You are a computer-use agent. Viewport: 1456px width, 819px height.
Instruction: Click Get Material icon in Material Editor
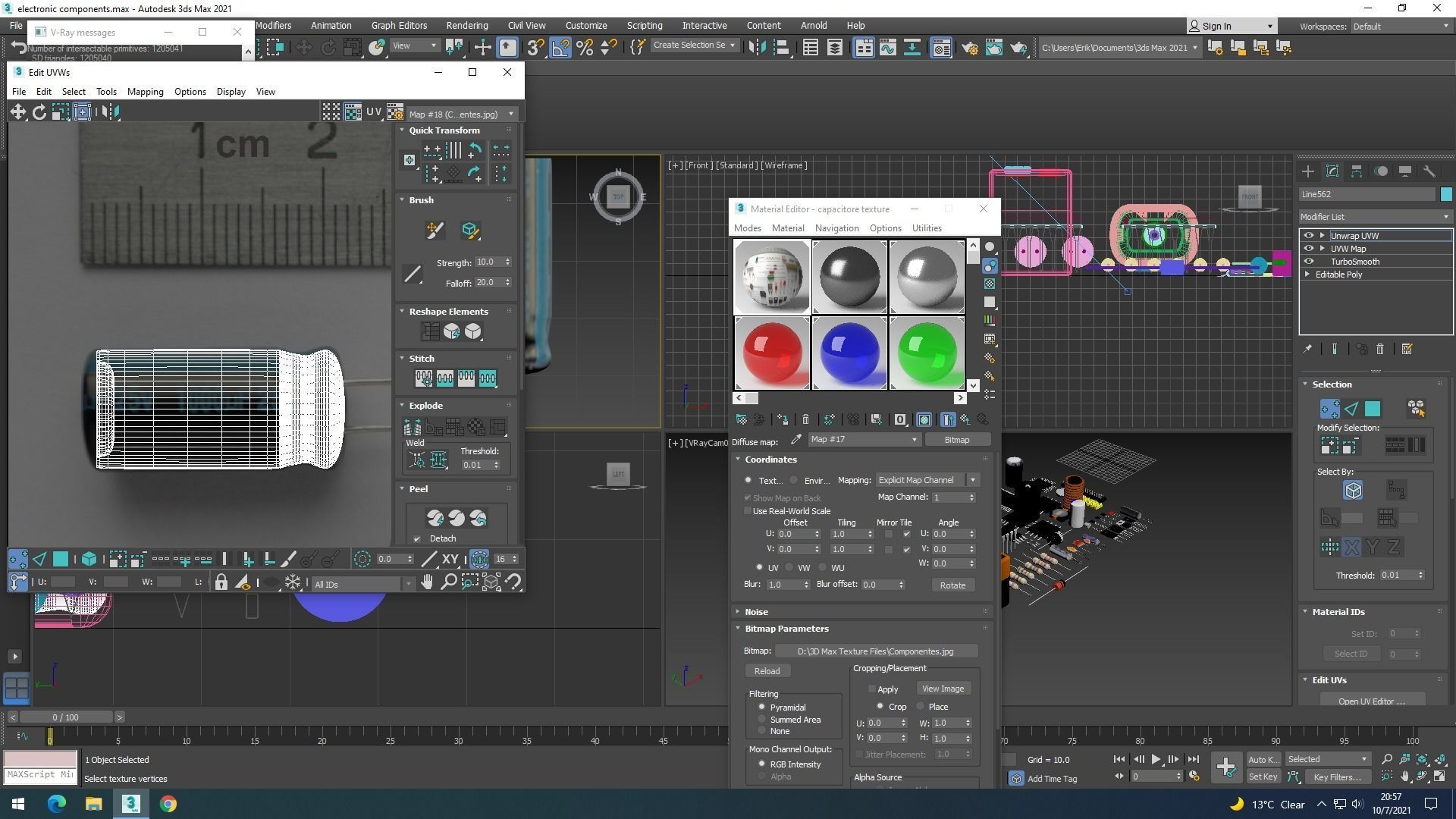pyautogui.click(x=741, y=419)
